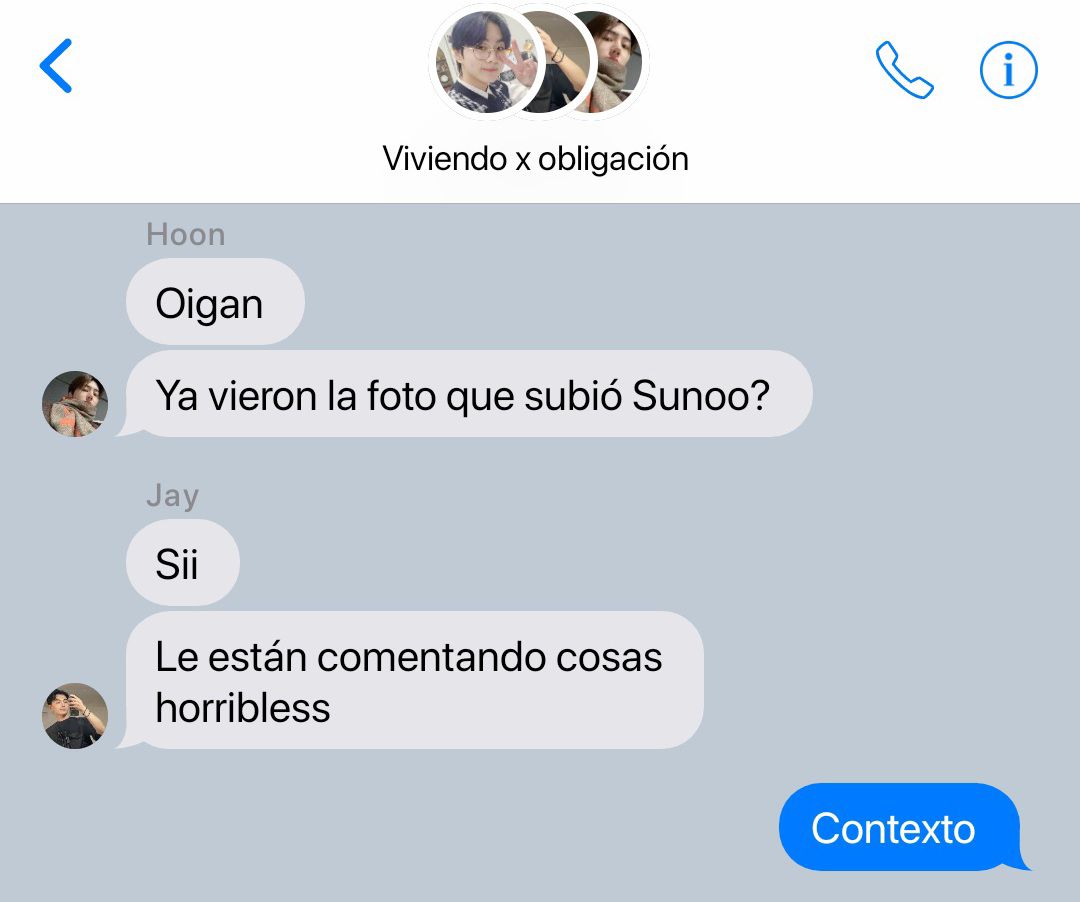
Task: Select the 'Oigan' message bubble
Action: [215, 302]
